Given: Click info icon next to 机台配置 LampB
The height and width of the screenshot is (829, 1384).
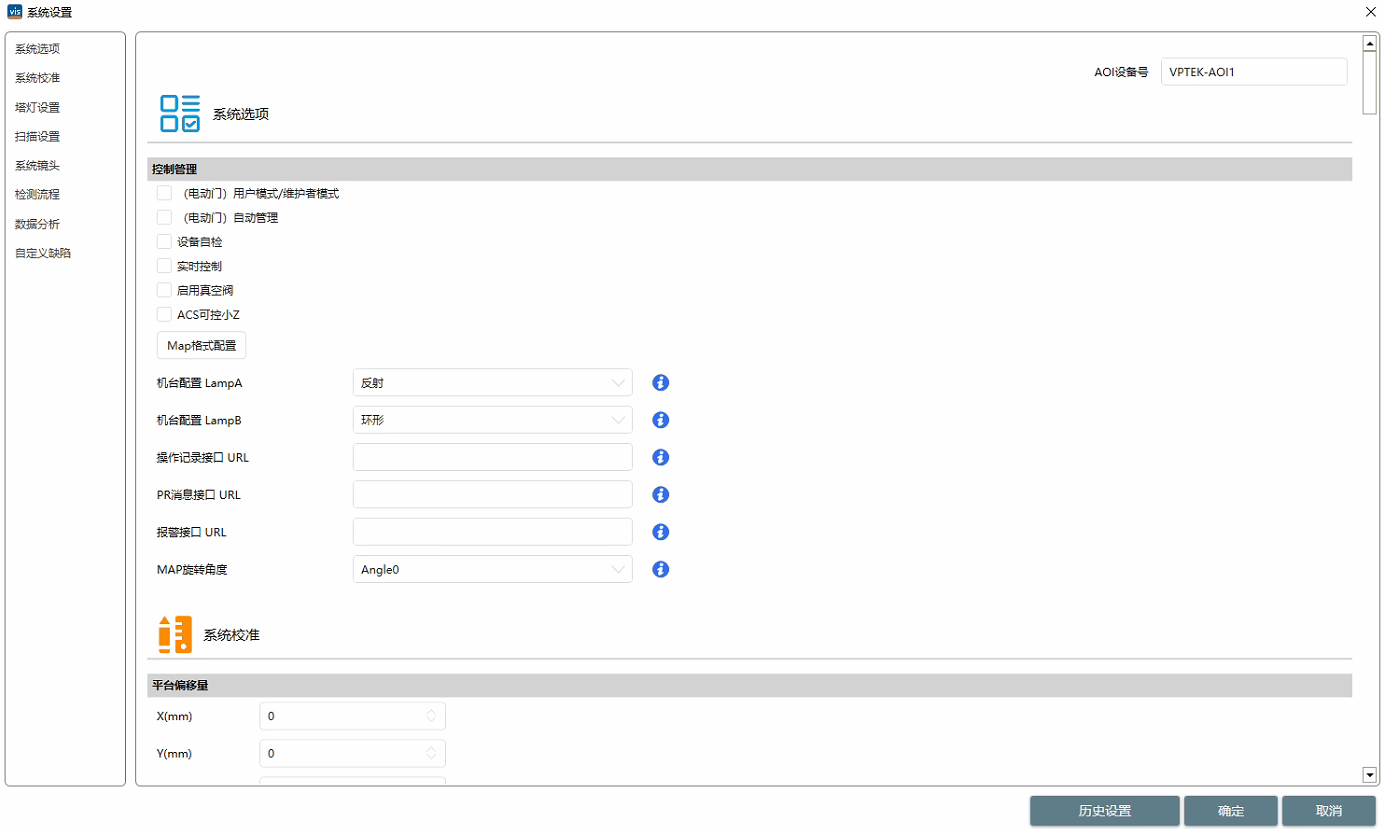Looking at the screenshot, I should click(660, 420).
